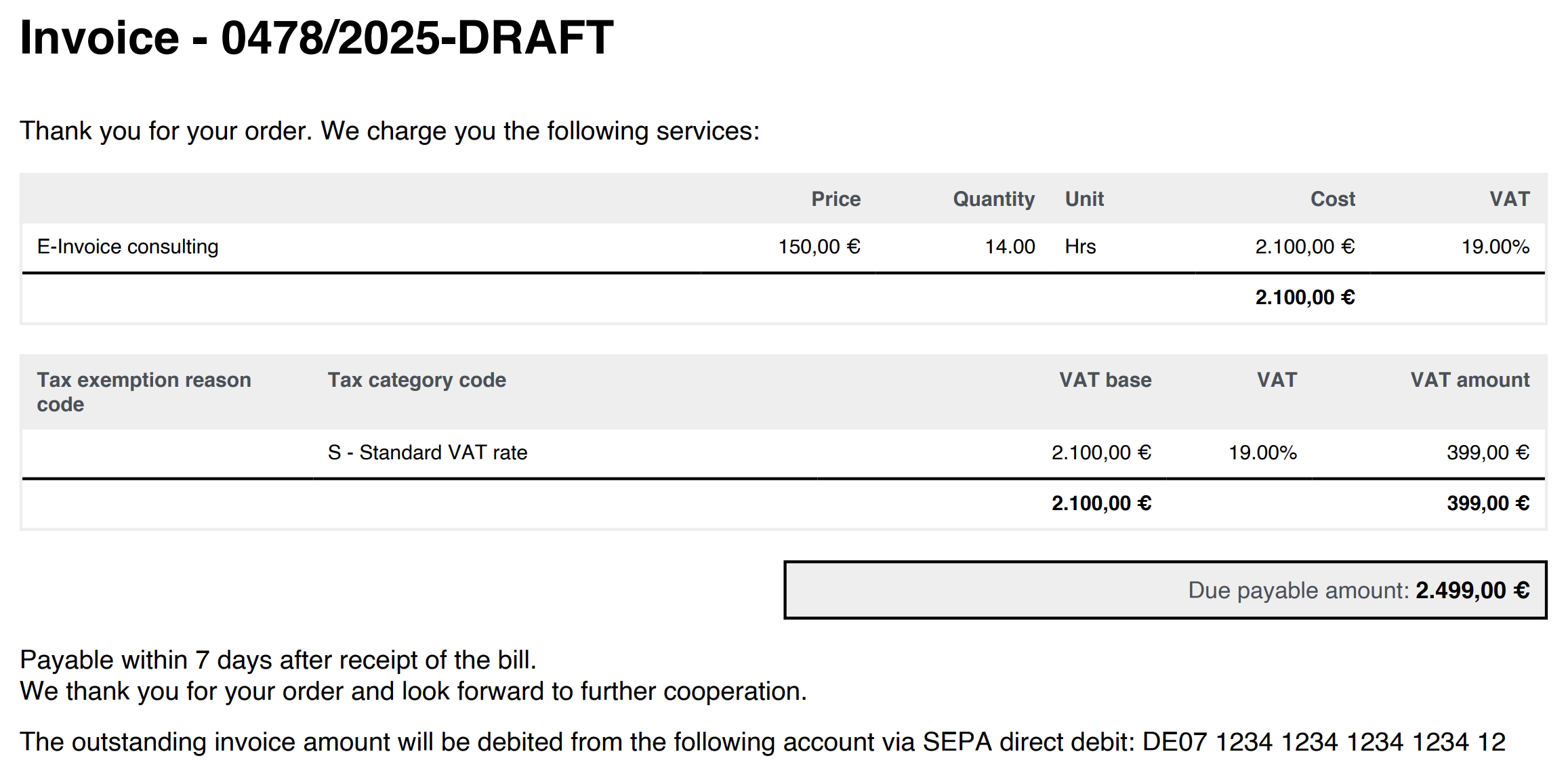Viewport: 1568px width, 775px height.
Task: Click the bold 399,00 € VAT total
Action: point(1488,503)
